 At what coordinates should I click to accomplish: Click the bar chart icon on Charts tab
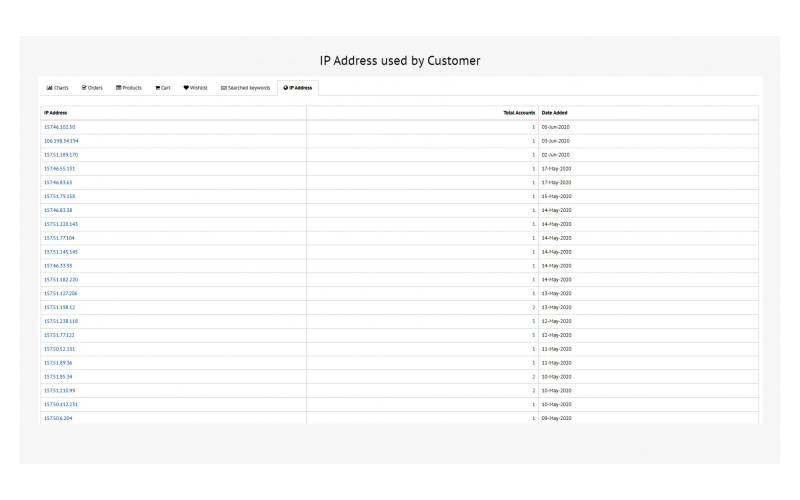coord(49,88)
